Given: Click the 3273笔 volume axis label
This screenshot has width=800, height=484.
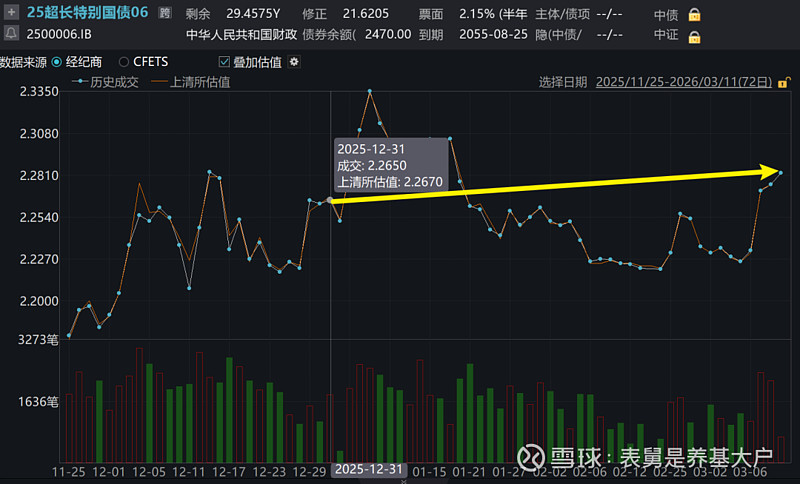Looking at the screenshot, I should point(38,340).
